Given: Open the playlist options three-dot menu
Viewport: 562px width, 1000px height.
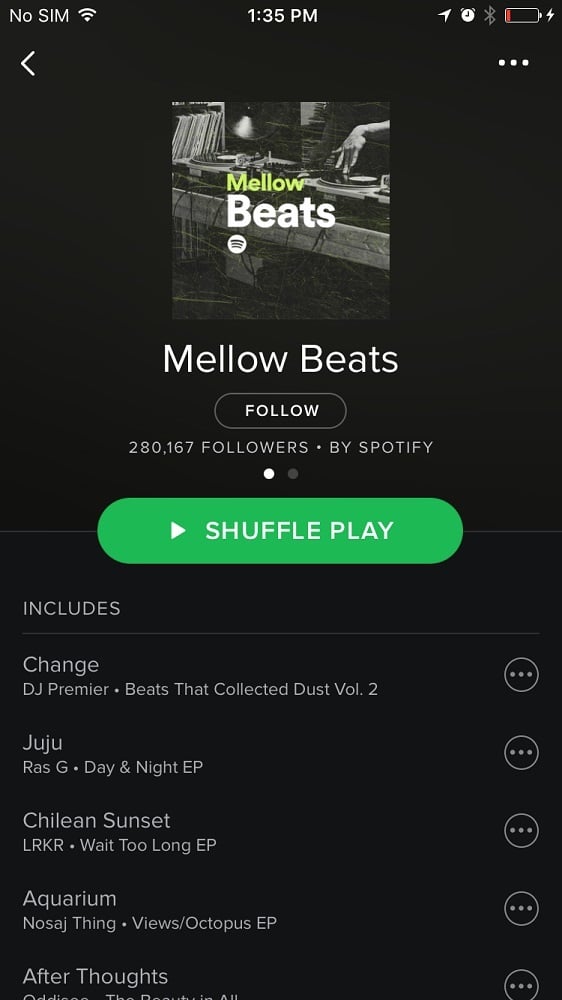Looking at the screenshot, I should point(514,62).
